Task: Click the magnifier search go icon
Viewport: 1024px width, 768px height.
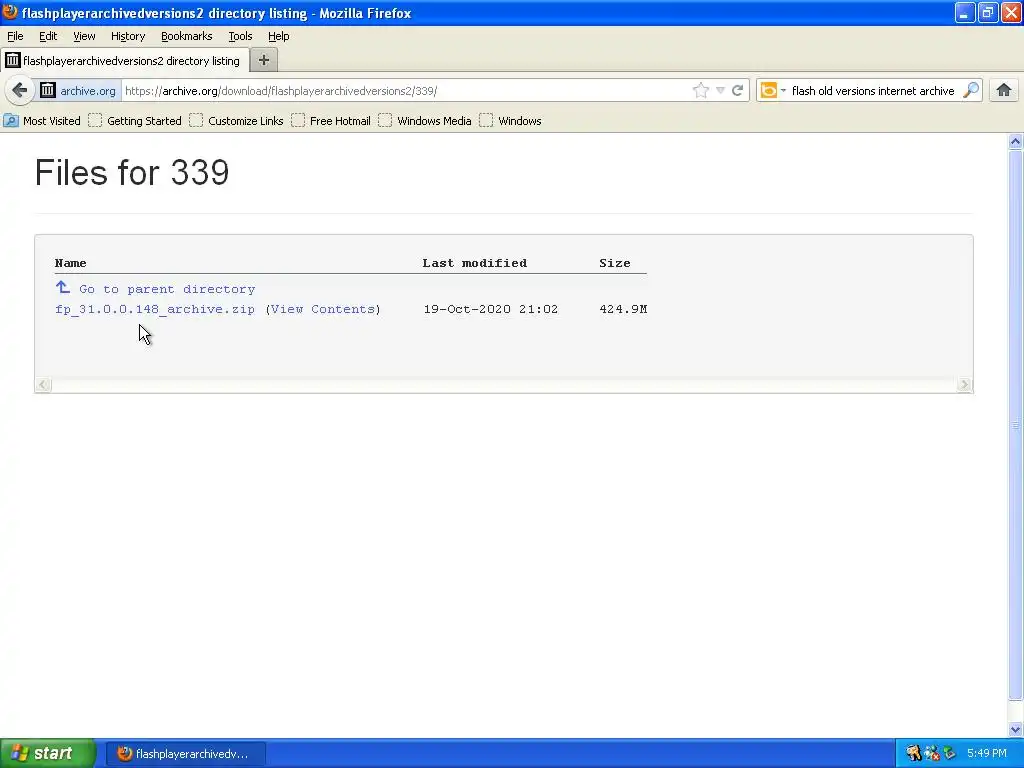Action: 971,90
